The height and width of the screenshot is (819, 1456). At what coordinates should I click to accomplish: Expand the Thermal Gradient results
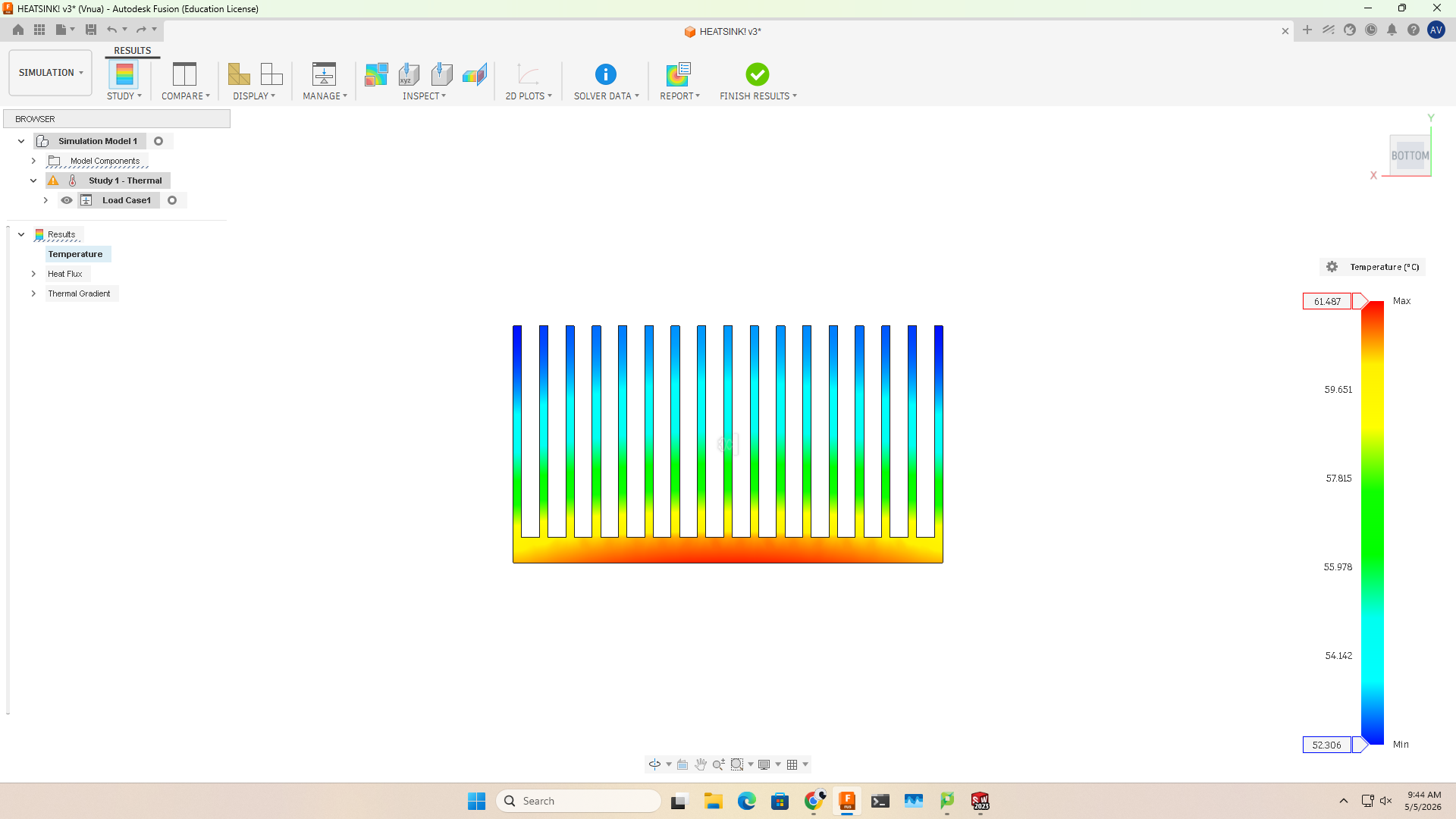33,293
